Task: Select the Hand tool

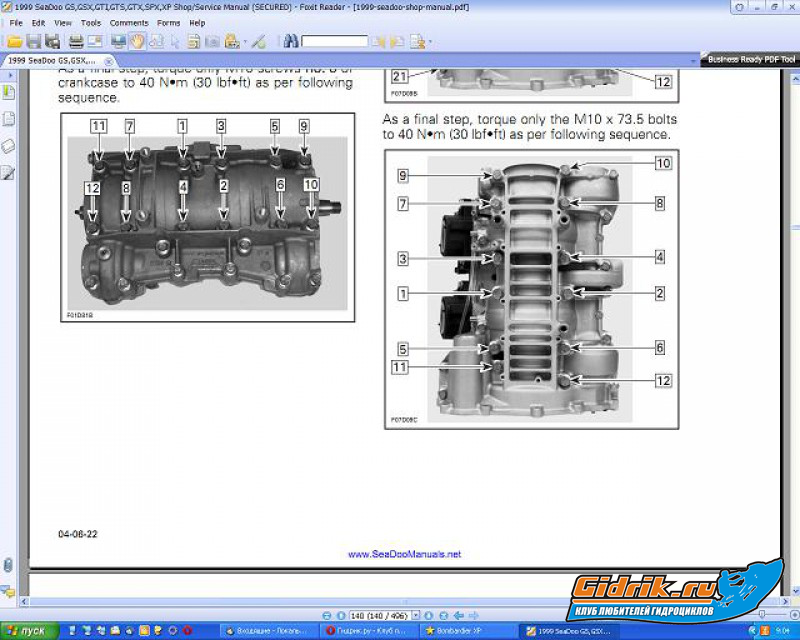Action: (x=137, y=41)
